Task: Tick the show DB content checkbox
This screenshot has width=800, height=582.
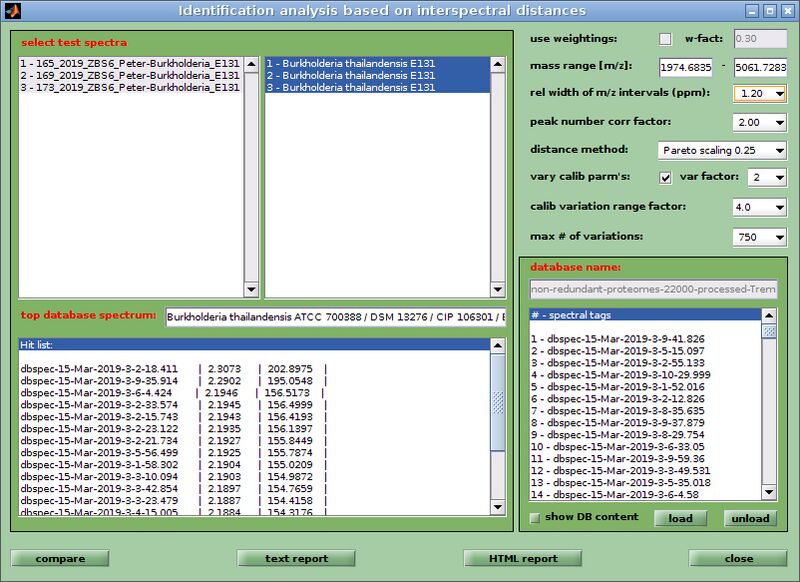Action: pos(536,518)
